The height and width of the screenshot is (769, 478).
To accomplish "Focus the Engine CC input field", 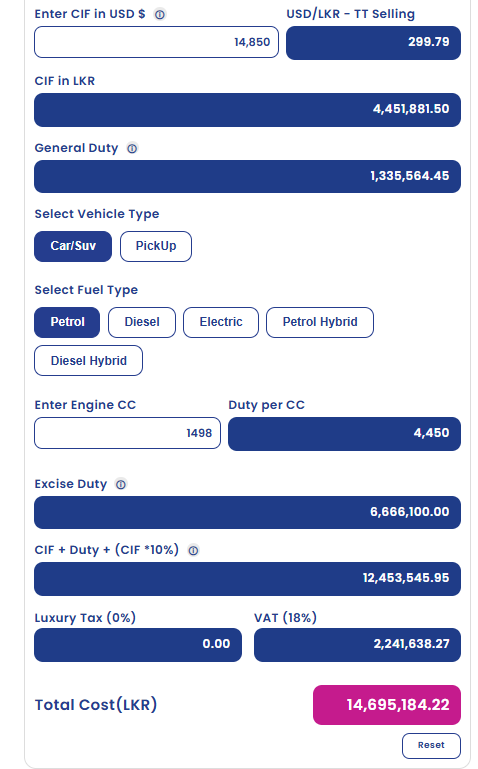I will point(127,433).
